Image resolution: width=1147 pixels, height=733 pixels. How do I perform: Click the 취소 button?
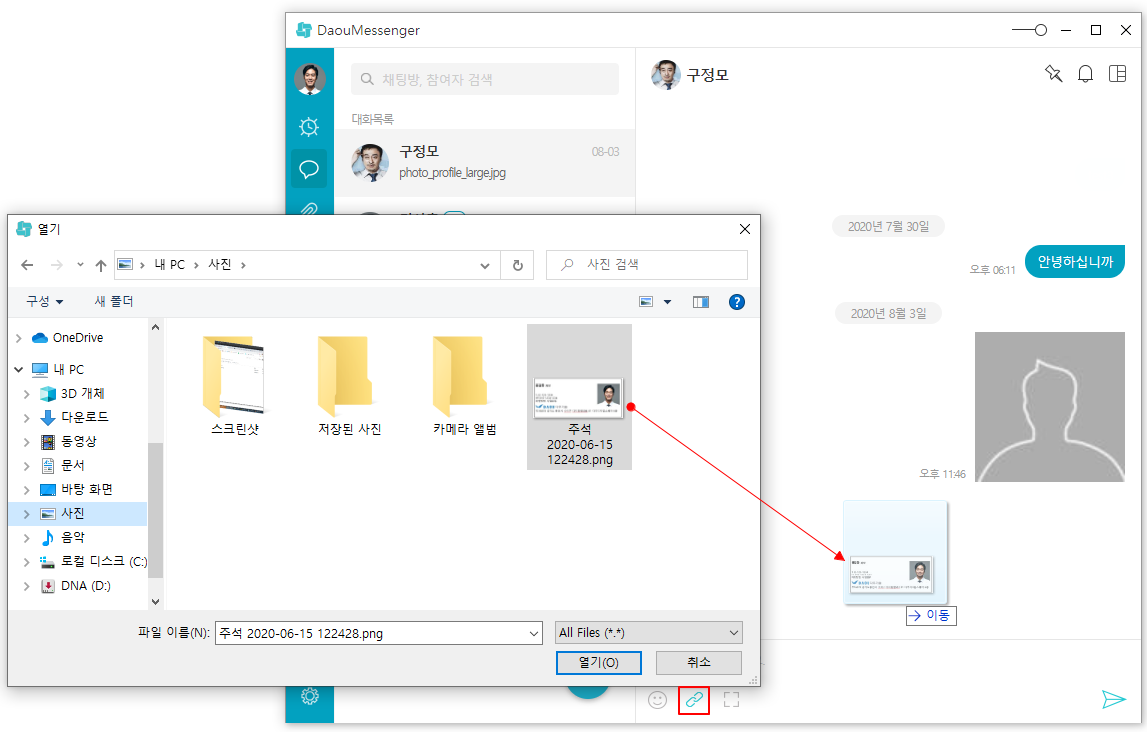(x=698, y=663)
